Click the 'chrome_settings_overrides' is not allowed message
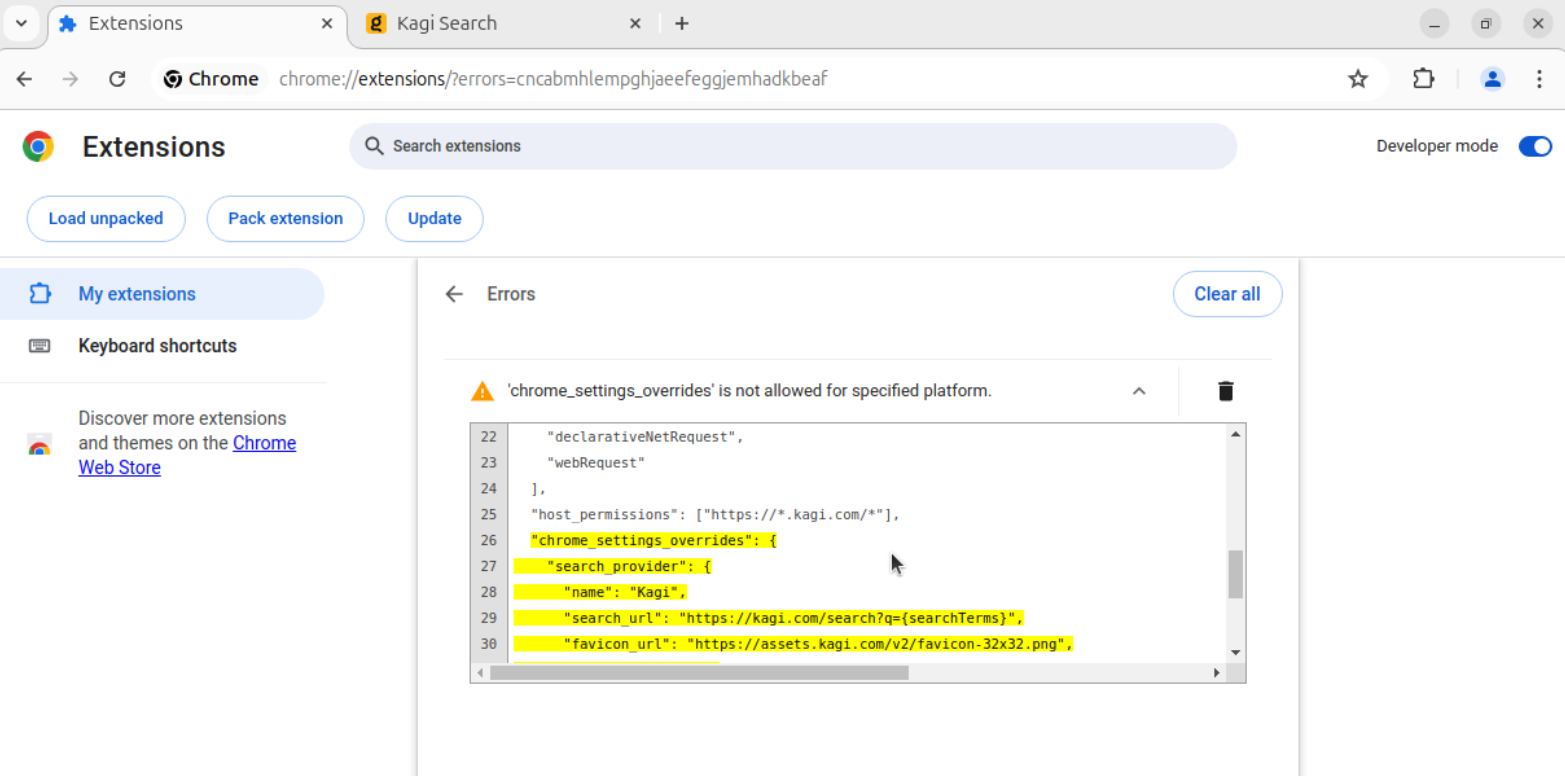This screenshot has width=1565, height=776. tap(749, 391)
